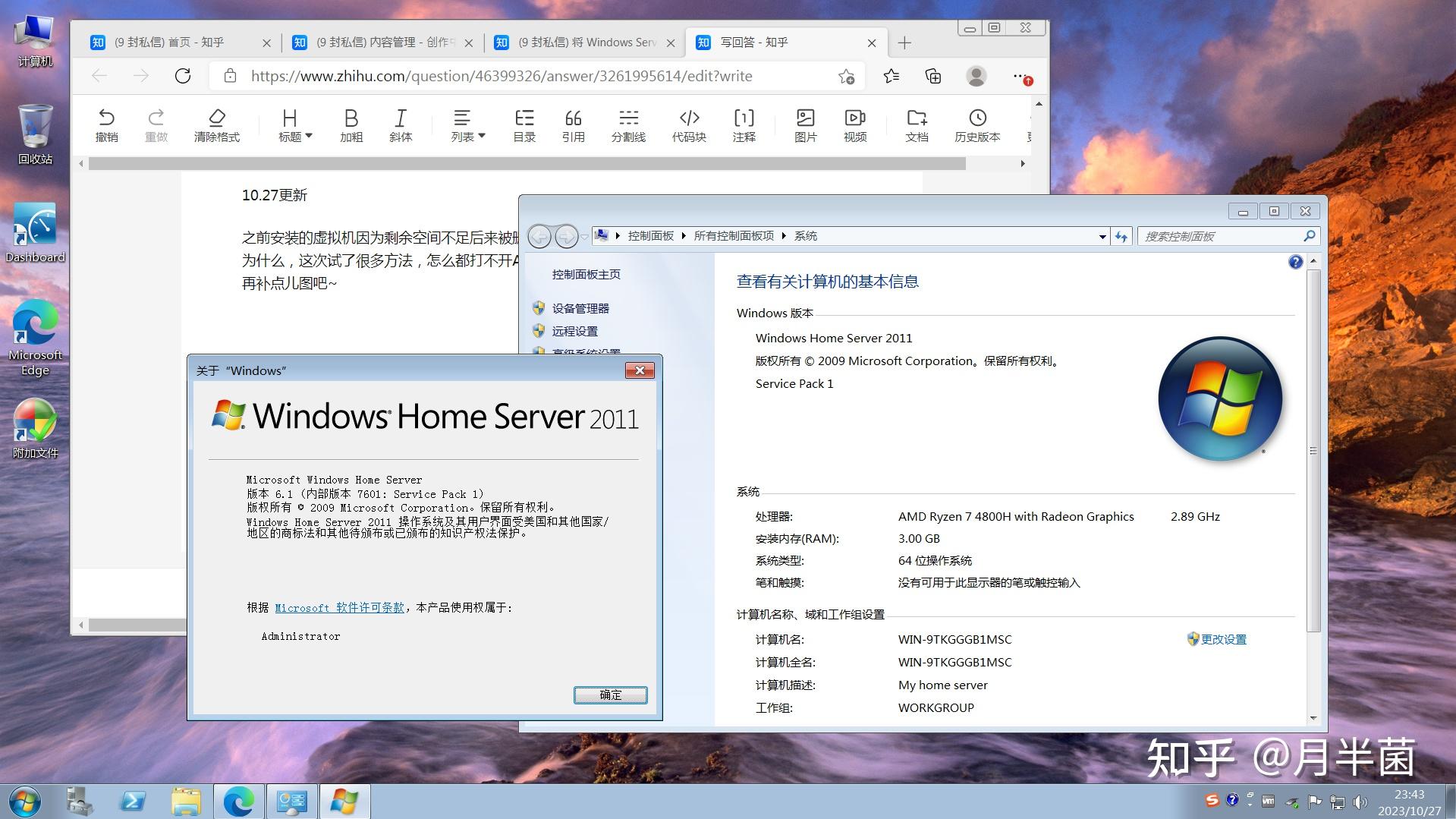Insert a divider line (分割线)
Image resolution: width=1456 pixels, height=819 pixels.
pos(628,125)
